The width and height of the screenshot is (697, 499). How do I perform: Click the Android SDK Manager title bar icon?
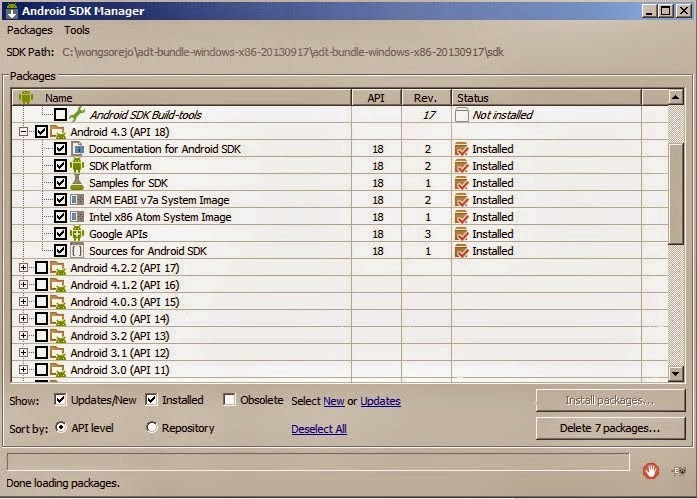[x=12, y=11]
